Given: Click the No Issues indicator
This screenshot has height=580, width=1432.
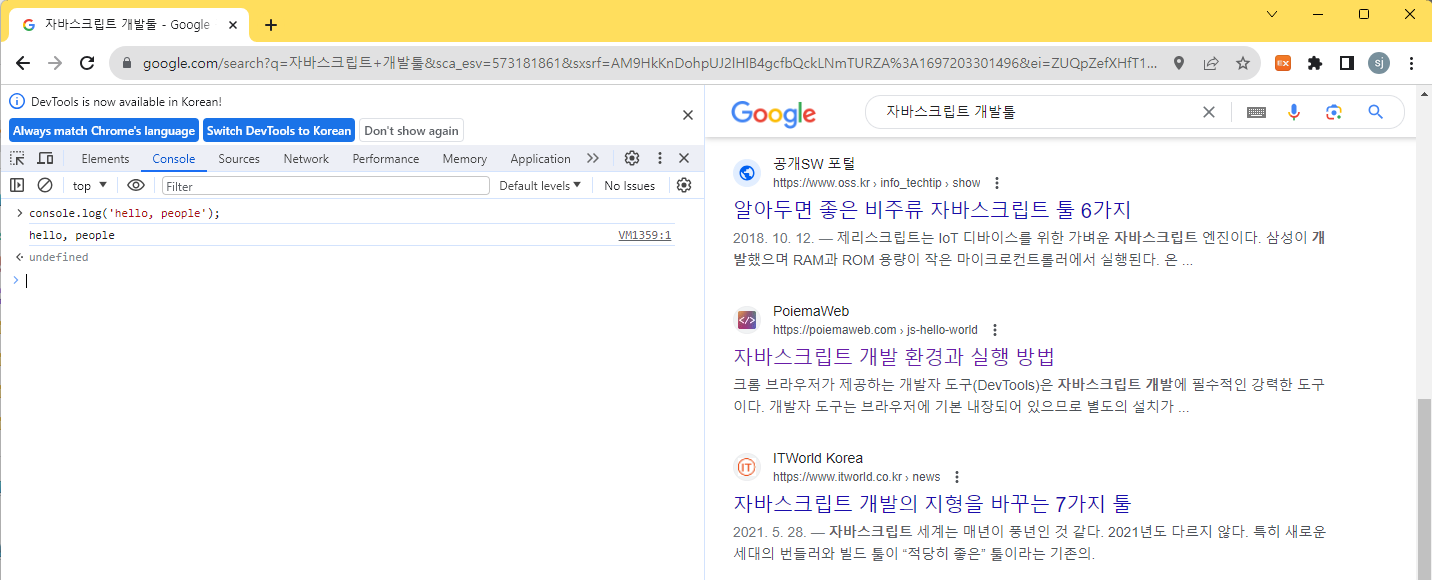Looking at the screenshot, I should [630, 186].
